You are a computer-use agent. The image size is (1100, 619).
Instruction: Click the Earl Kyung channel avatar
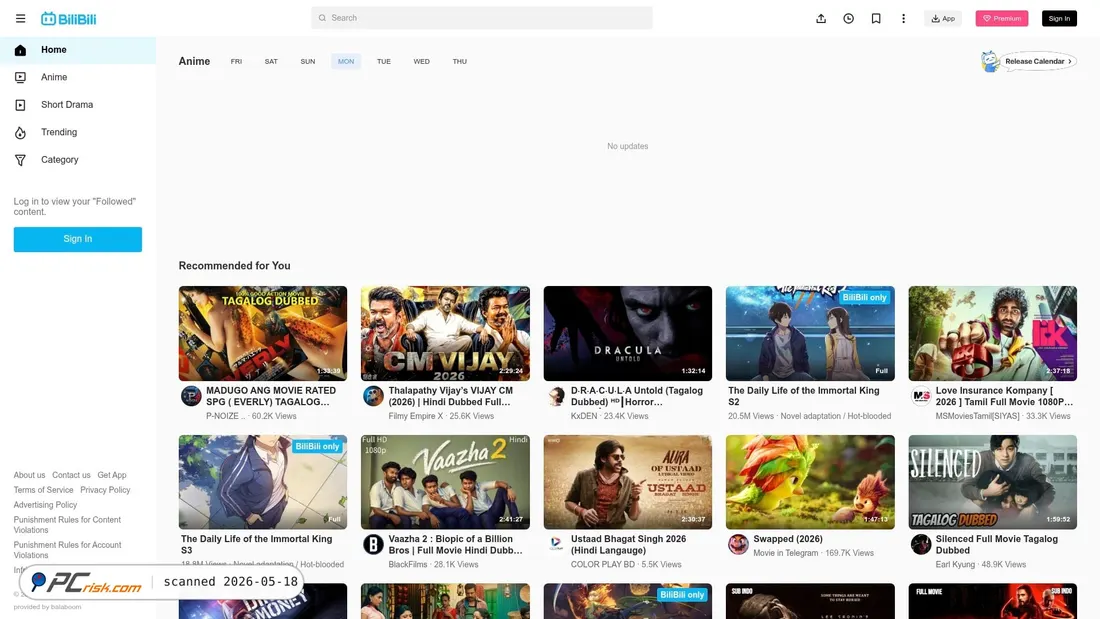click(921, 545)
